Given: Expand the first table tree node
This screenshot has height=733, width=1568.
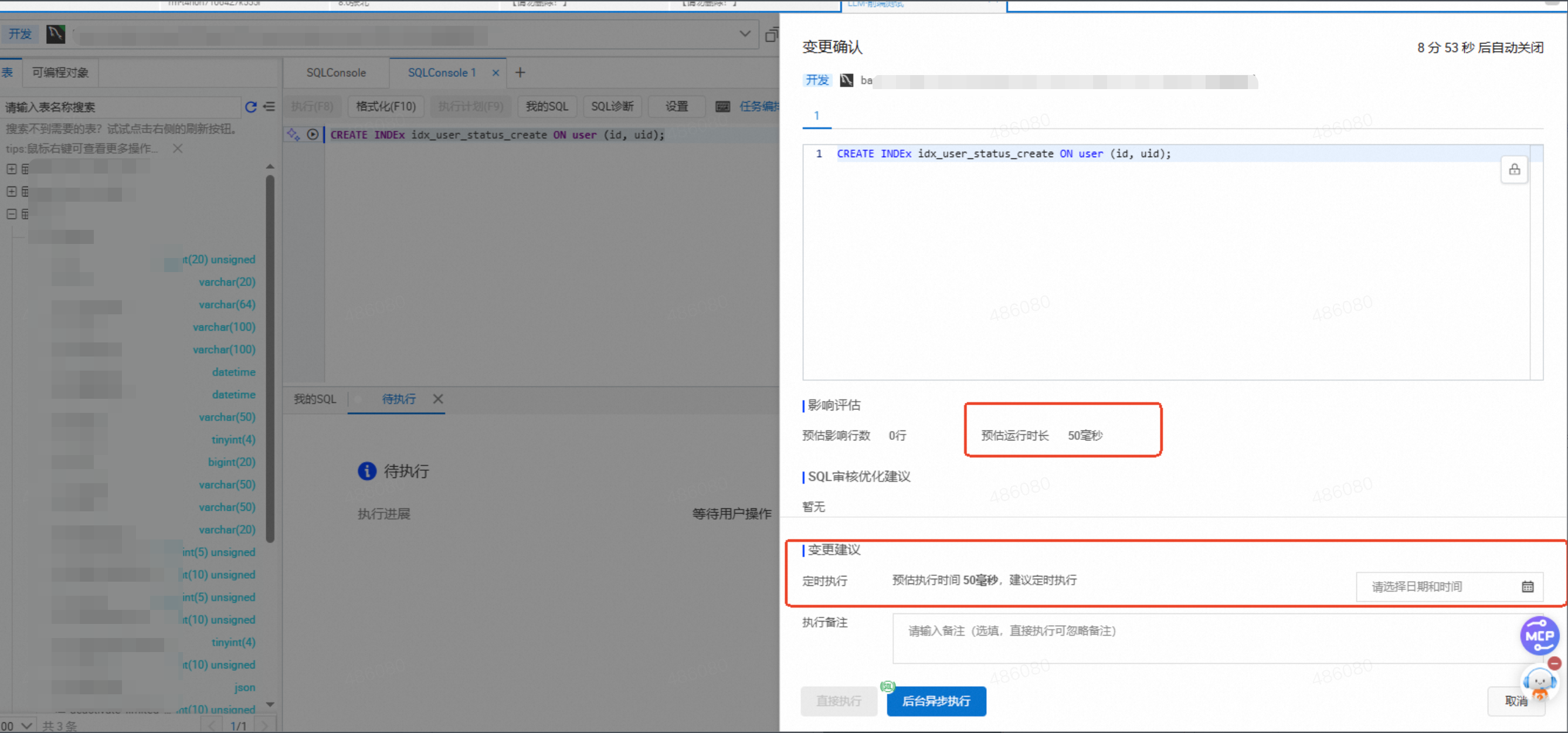Looking at the screenshot, I should pos(12,169).
